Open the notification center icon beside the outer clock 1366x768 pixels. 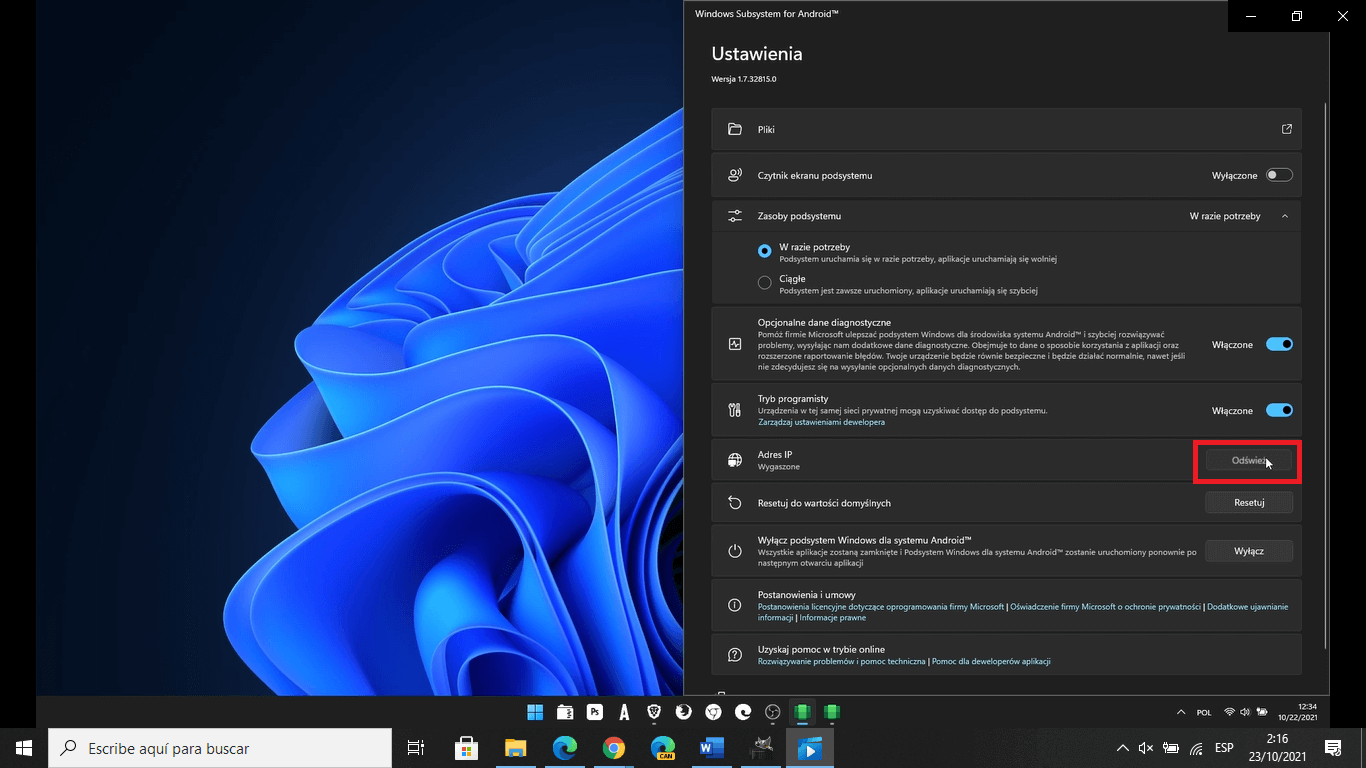coord(1332,748)
